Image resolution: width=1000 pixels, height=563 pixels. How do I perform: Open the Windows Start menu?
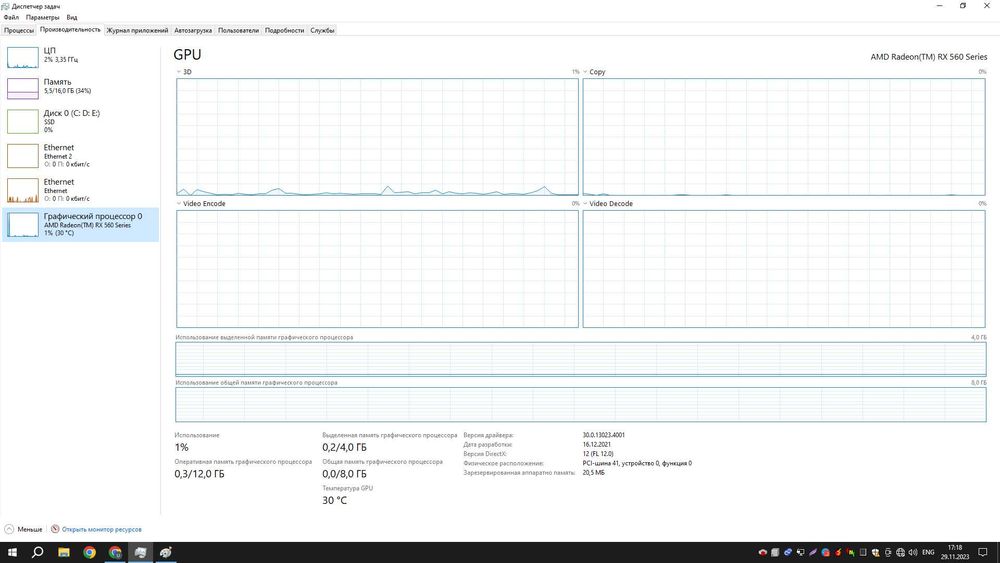pyautogui.click(x=12, y=552)
